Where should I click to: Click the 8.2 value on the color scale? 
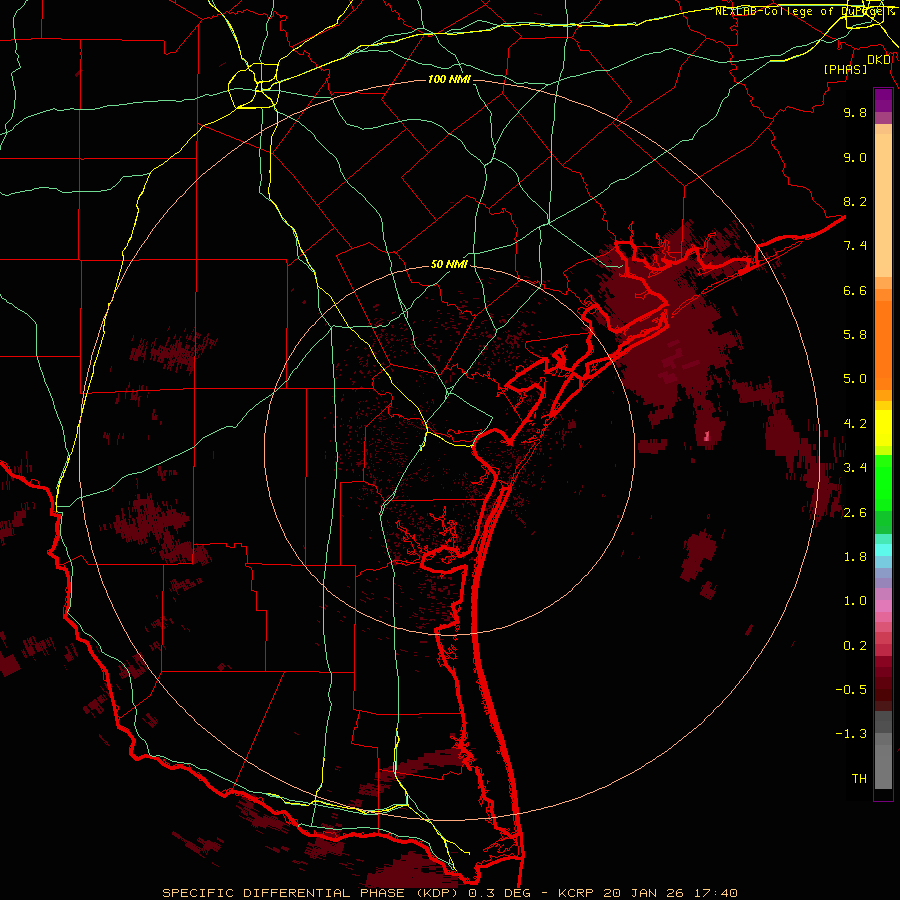(855, 201)
